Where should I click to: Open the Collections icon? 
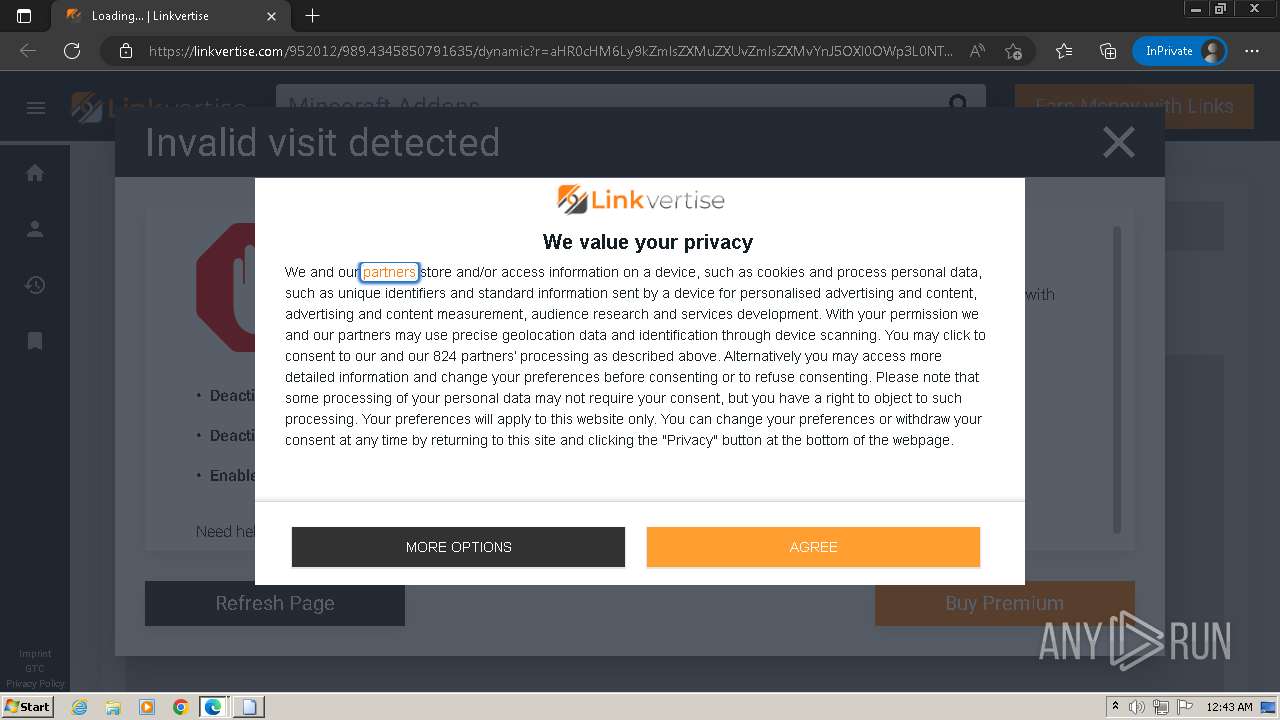(1107, 51)
